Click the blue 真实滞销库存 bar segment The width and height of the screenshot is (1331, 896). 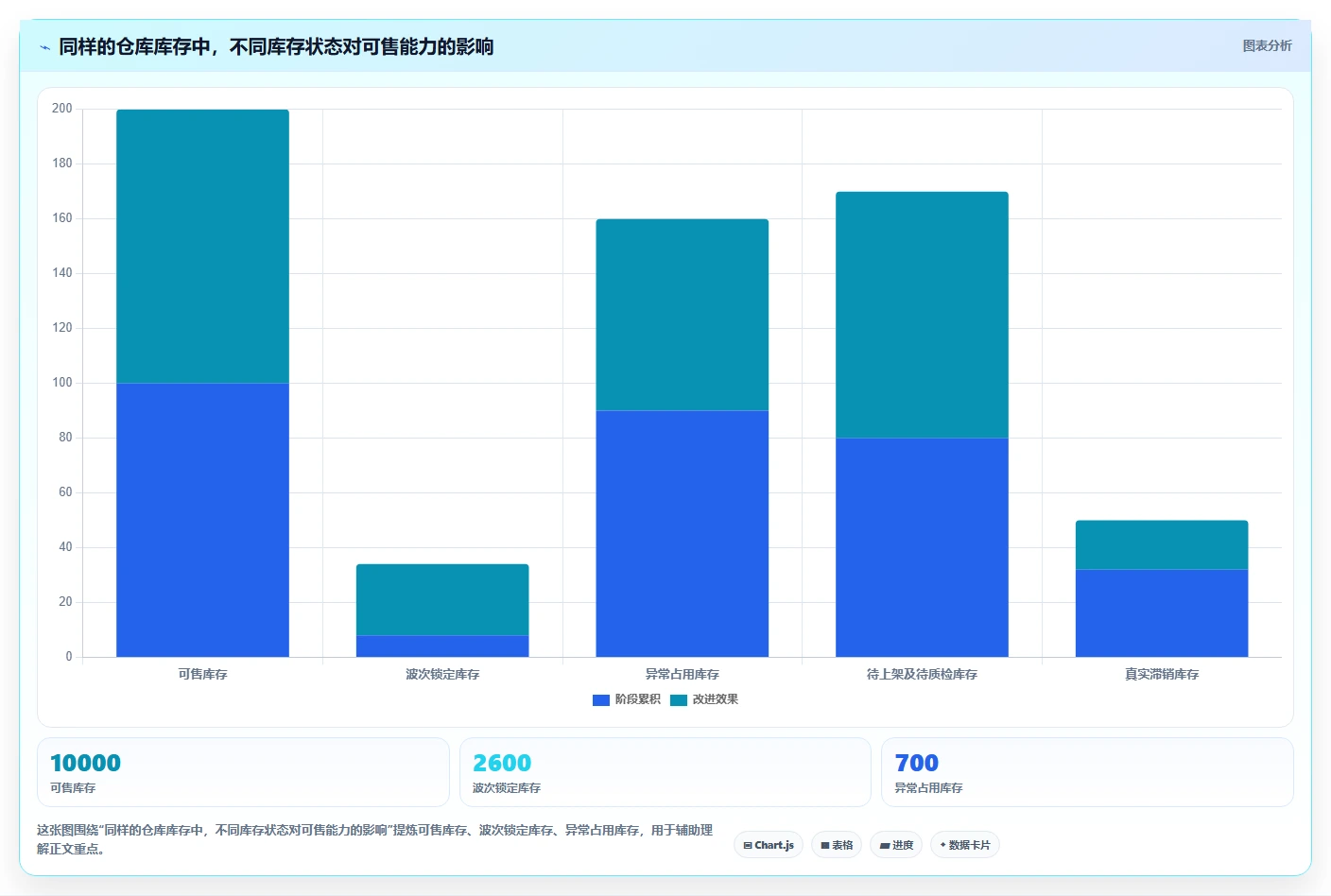pos(1162,612)
